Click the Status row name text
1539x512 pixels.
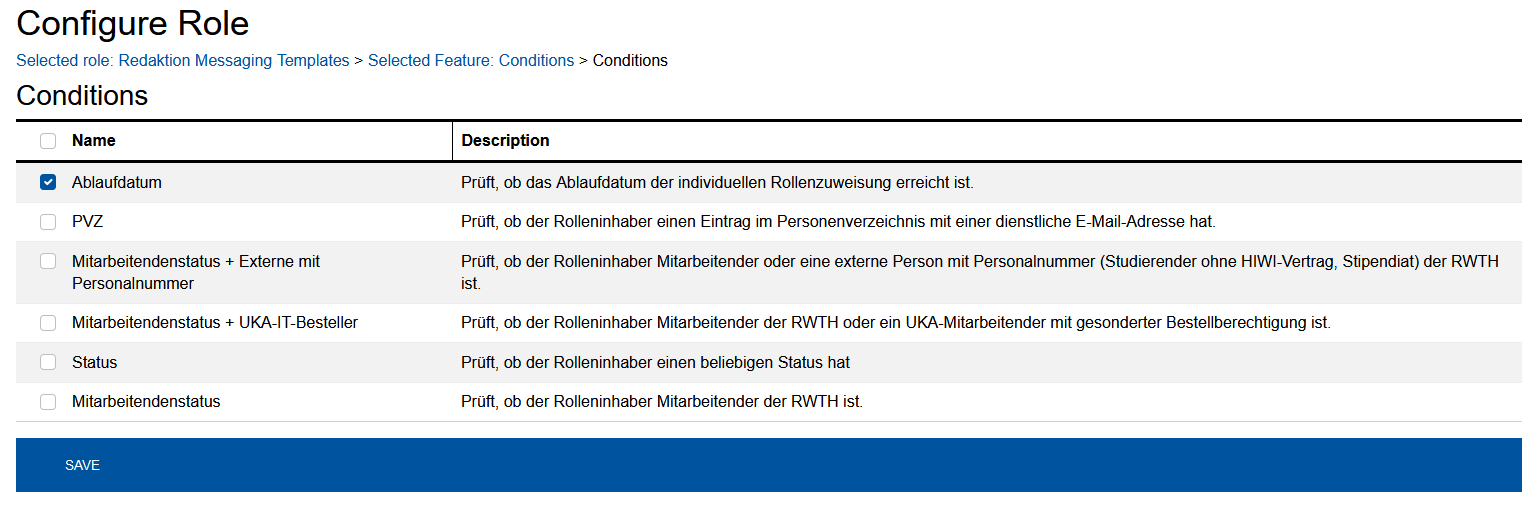95,362
